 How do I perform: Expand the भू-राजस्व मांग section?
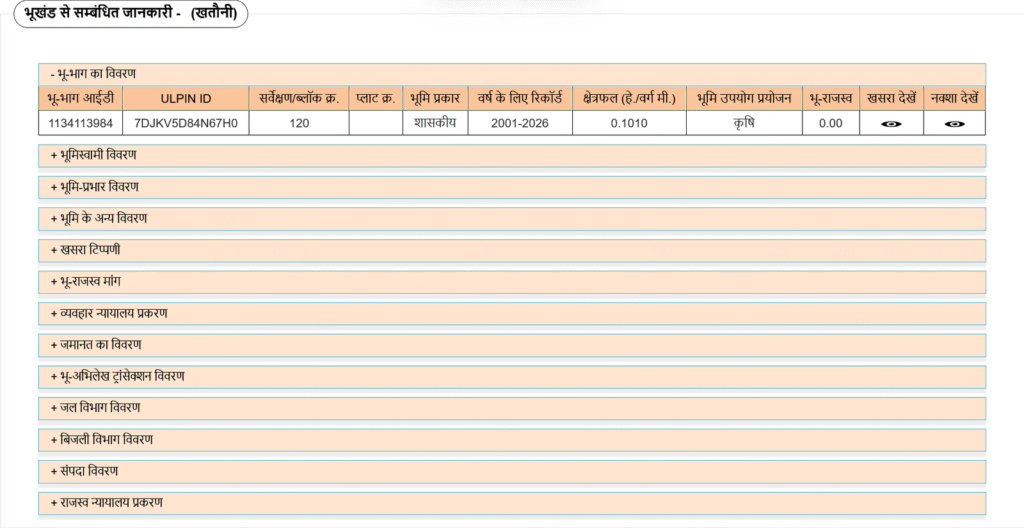tap(512, 282)
